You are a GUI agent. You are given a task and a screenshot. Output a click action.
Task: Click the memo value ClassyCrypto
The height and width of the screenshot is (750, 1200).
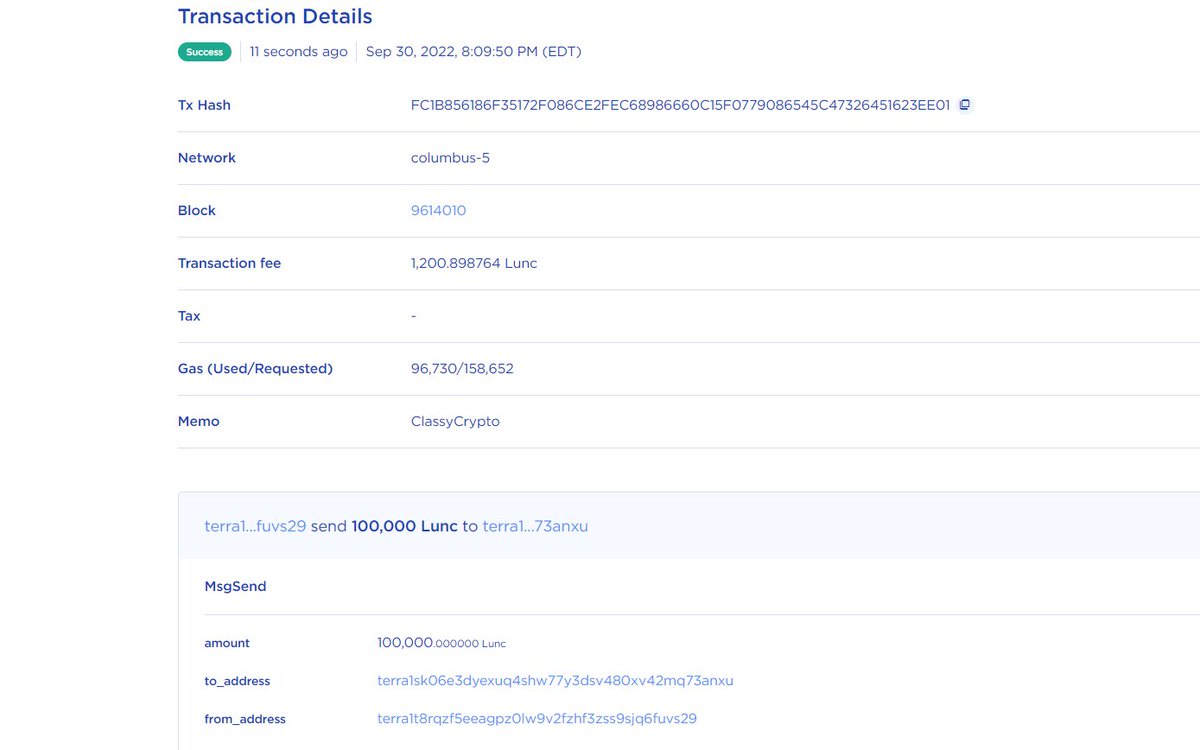pyautogui.click(x=455, y=422)
